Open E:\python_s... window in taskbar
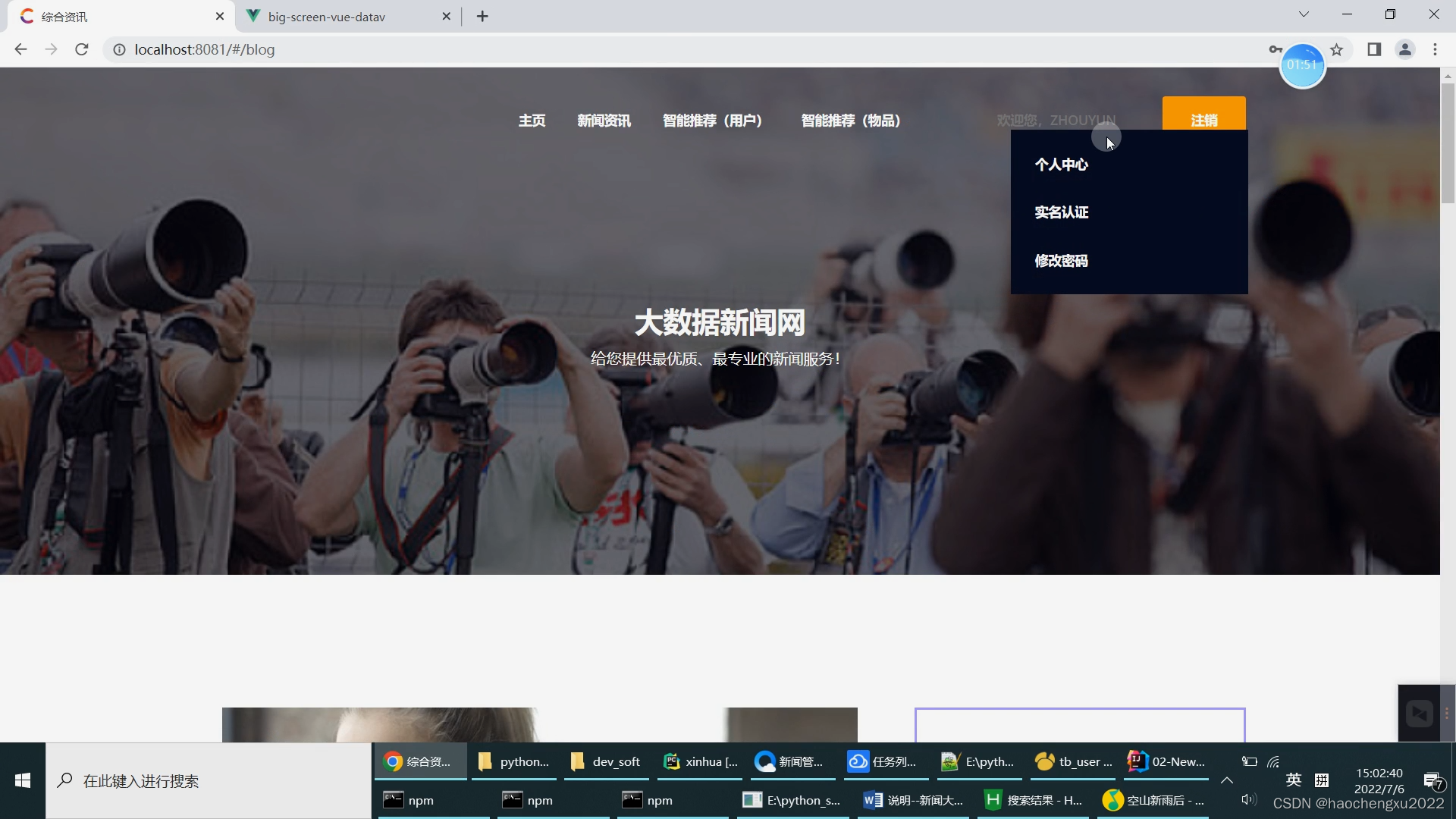Screen dimensions: 1456x819 click(792, 800)
